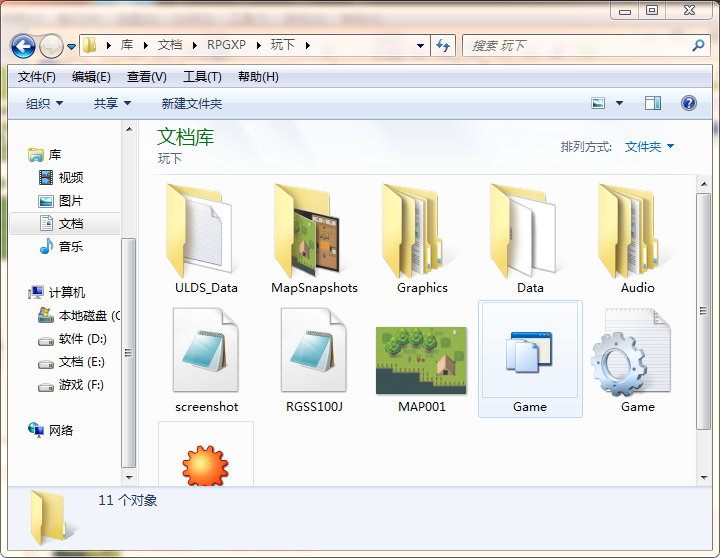This screenshot has width=720, height=558.
Task: Open the view options dropdown arrow
Action: point(619,103)
